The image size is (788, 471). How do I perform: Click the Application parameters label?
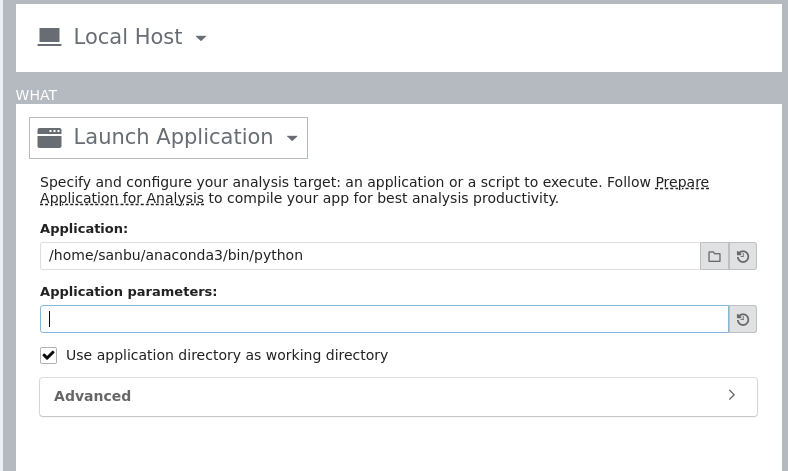click(x=129, y=292)
